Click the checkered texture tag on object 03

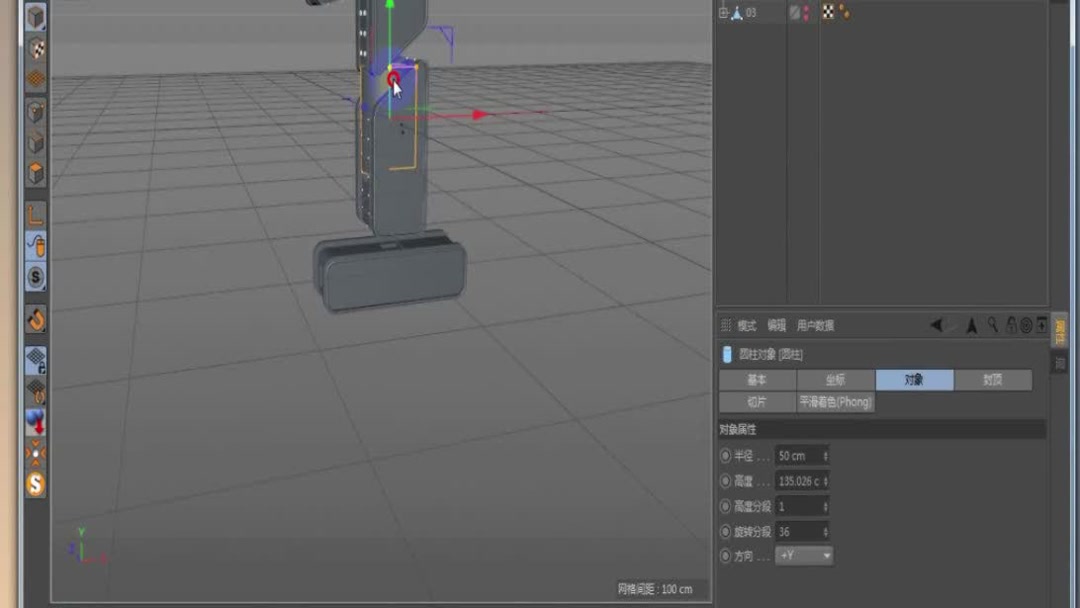(828, 12)
